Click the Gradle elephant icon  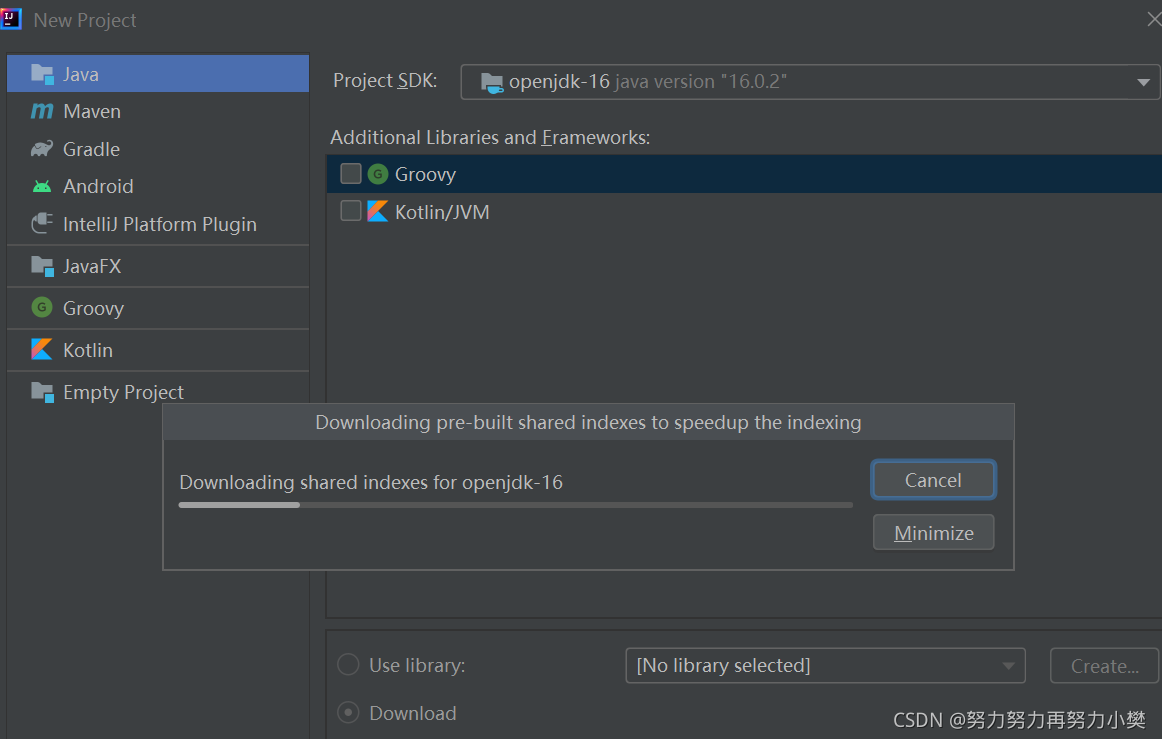pos(42,149)
